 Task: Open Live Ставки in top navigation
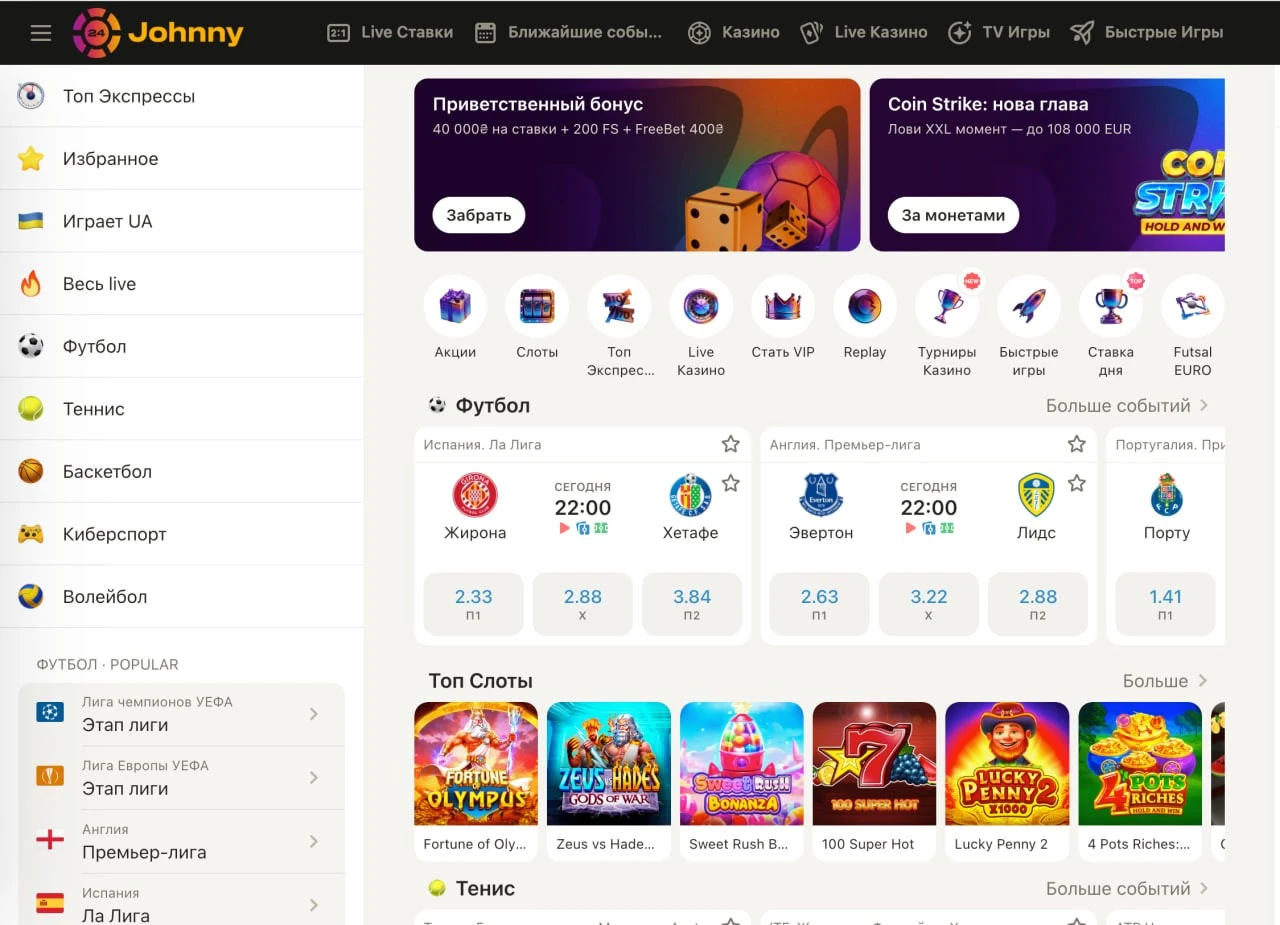(390, 33)
